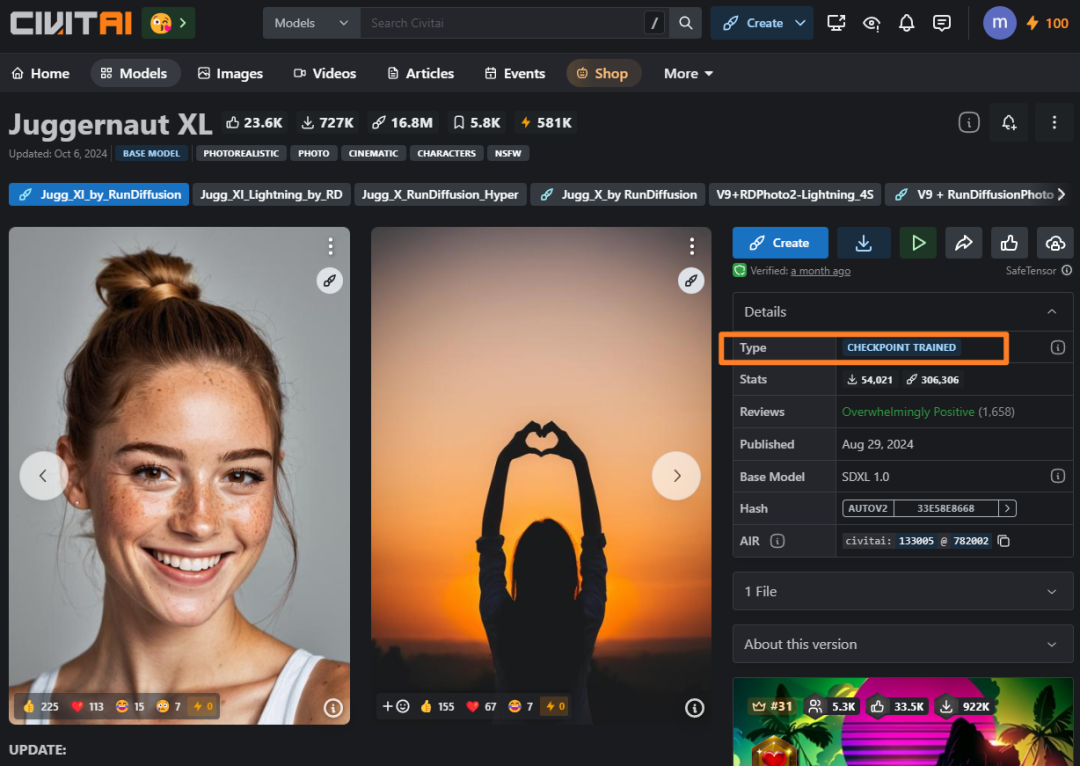This screenshot has height=766, width=1080.
Task: Click the Civitai logo
Action: (71, 23)
